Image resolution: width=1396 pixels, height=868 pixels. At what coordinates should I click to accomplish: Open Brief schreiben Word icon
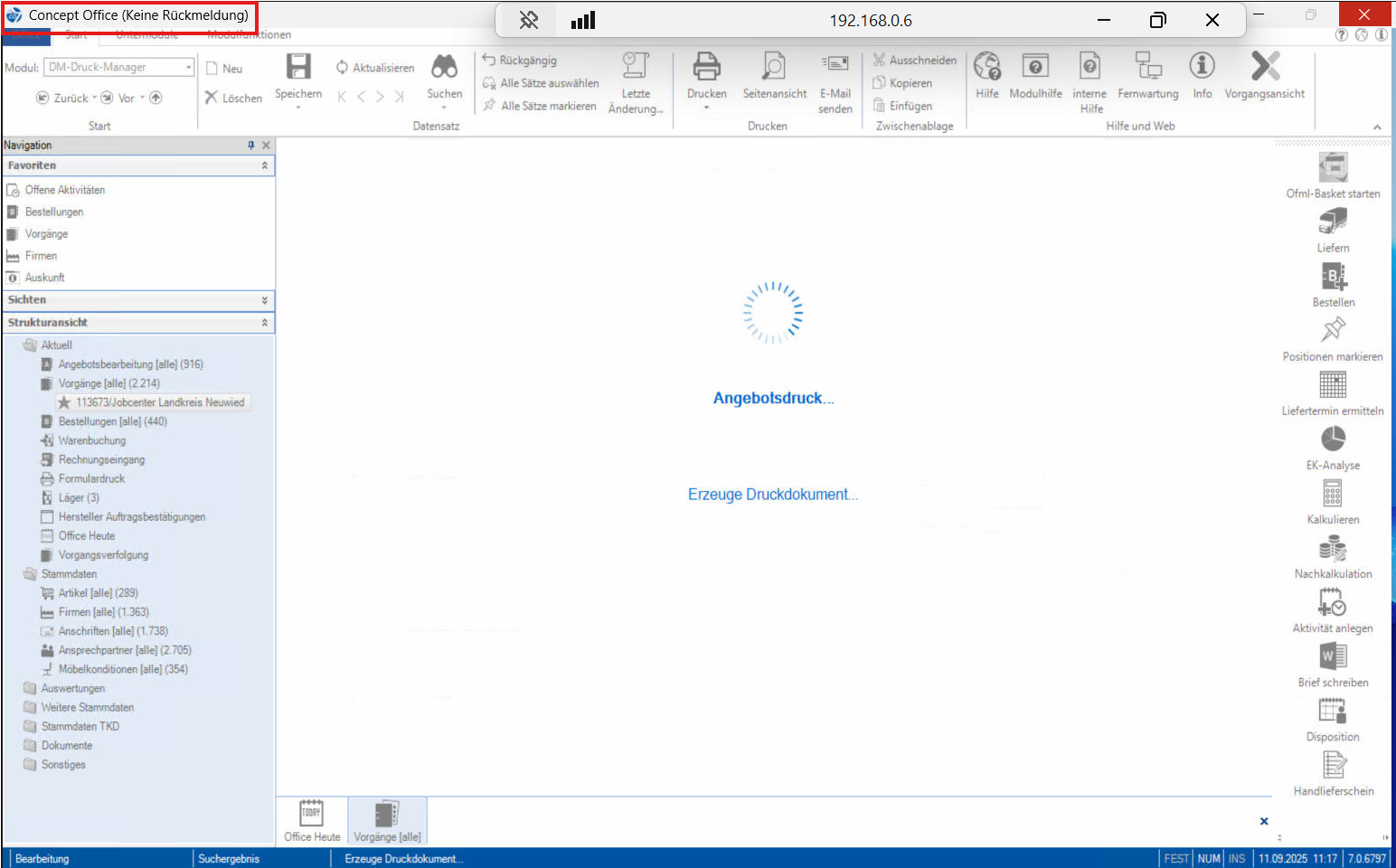1333,656
